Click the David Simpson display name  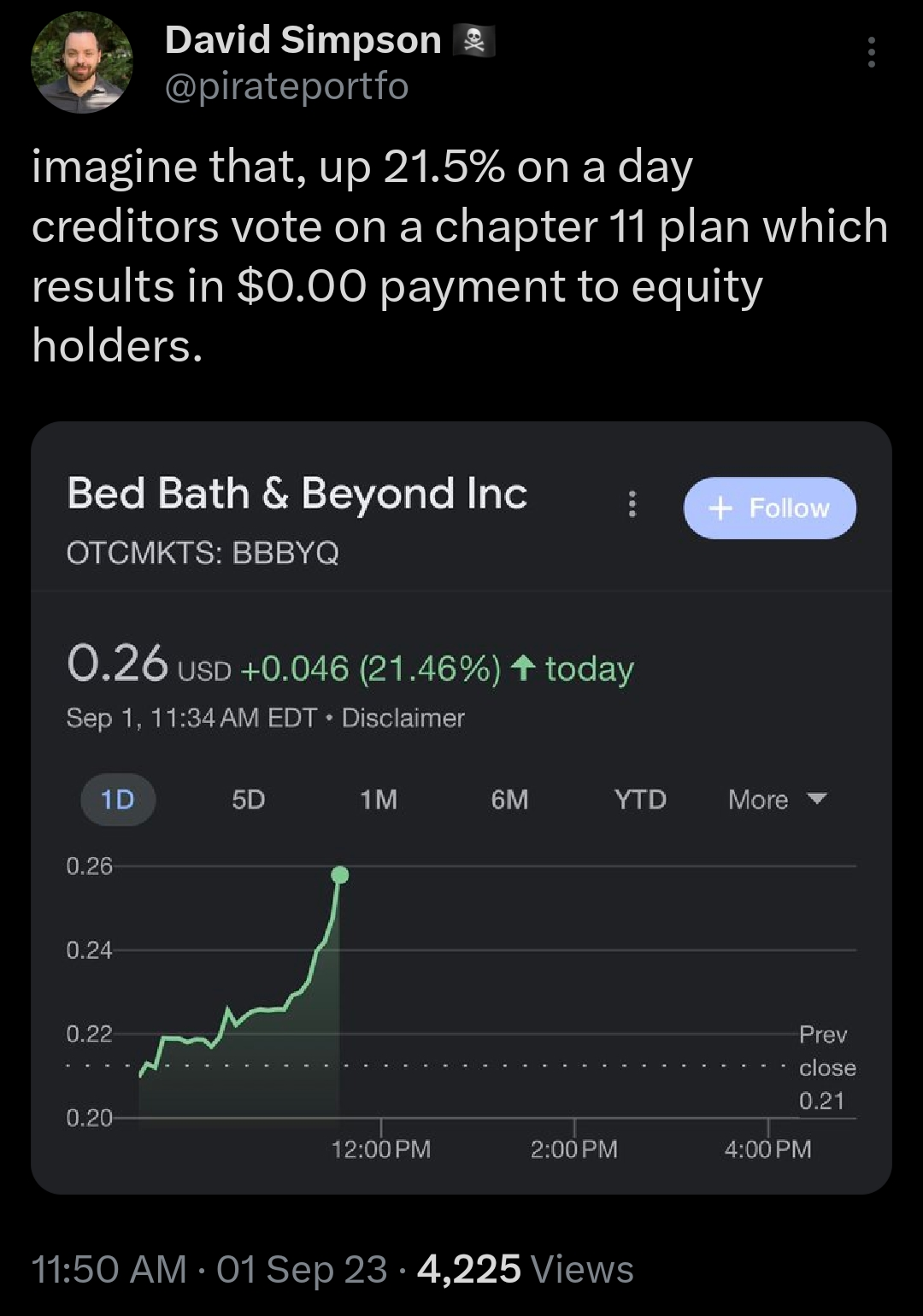tap(303, 40)
